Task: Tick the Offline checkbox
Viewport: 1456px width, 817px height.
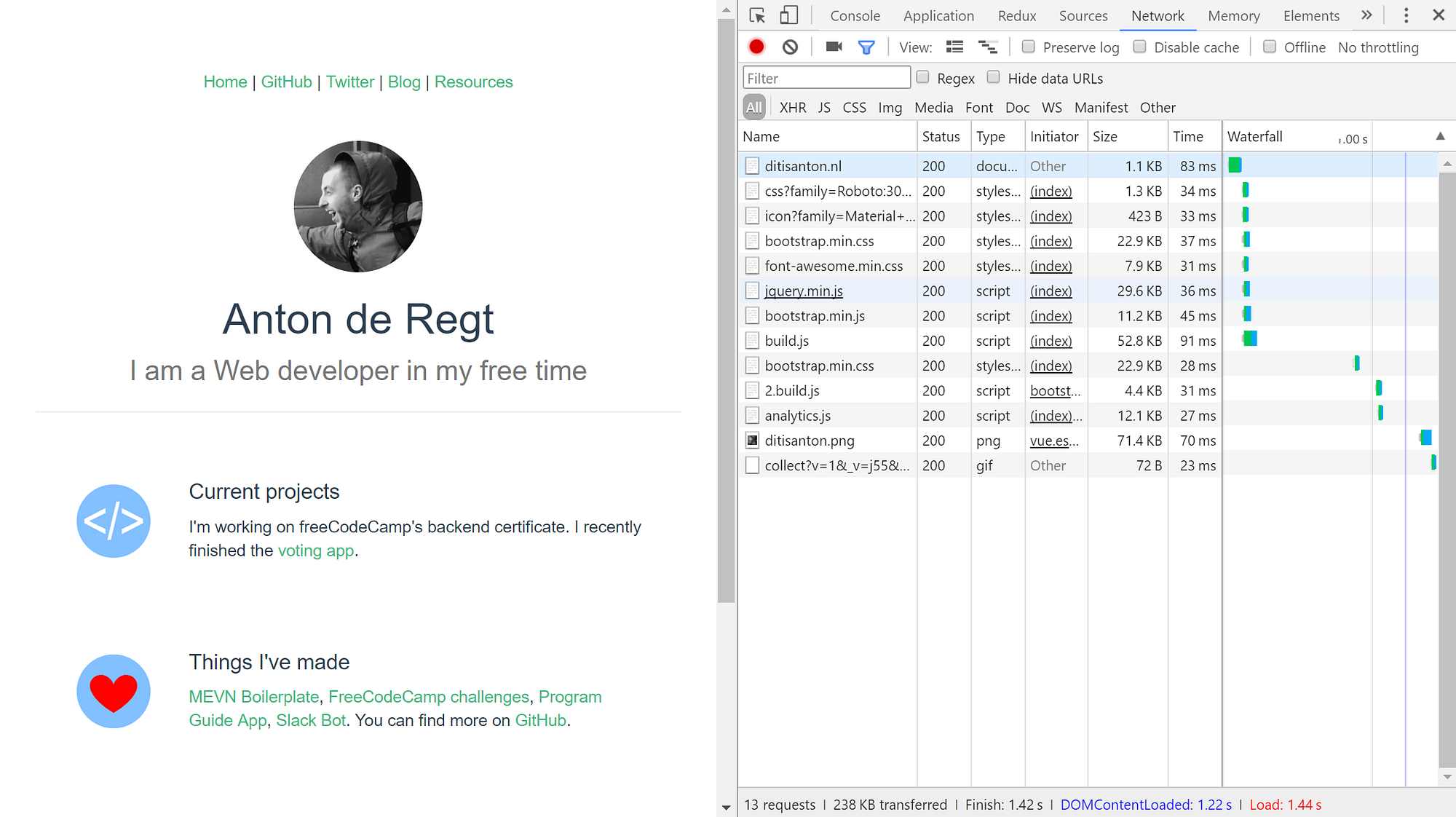Action: [1270, 47]
